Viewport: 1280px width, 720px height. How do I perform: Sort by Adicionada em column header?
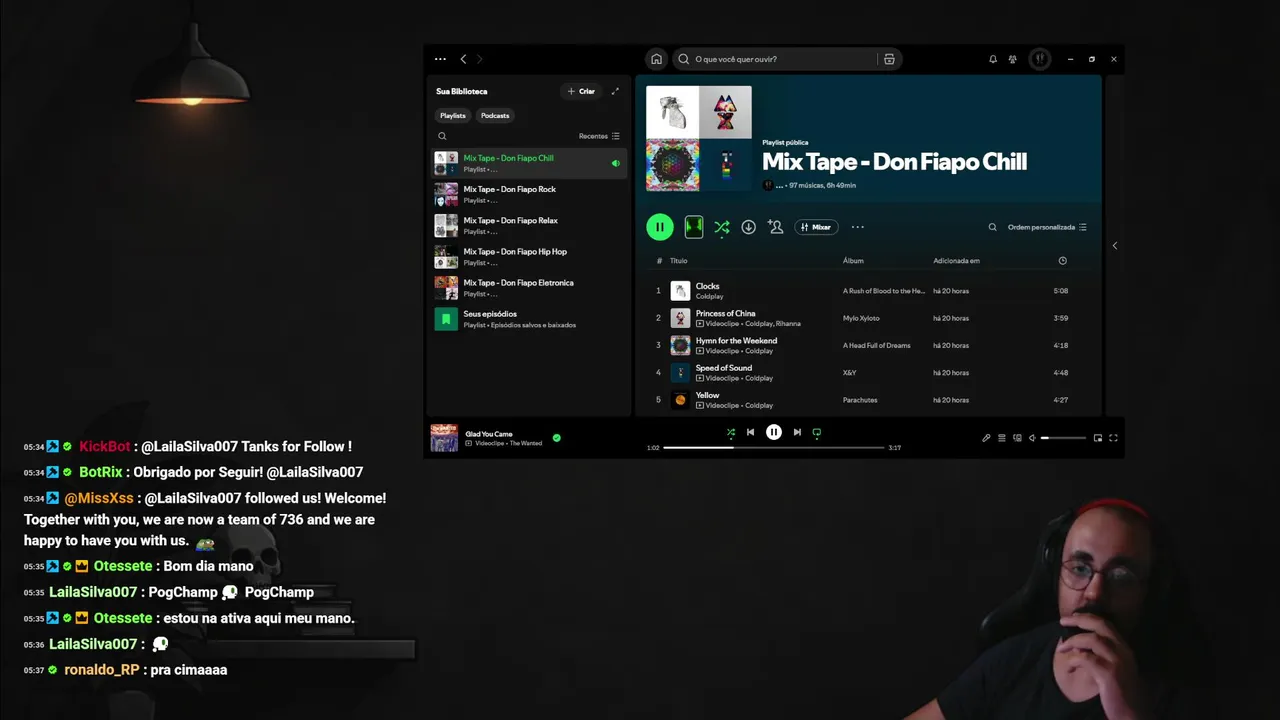coord(956,261)
